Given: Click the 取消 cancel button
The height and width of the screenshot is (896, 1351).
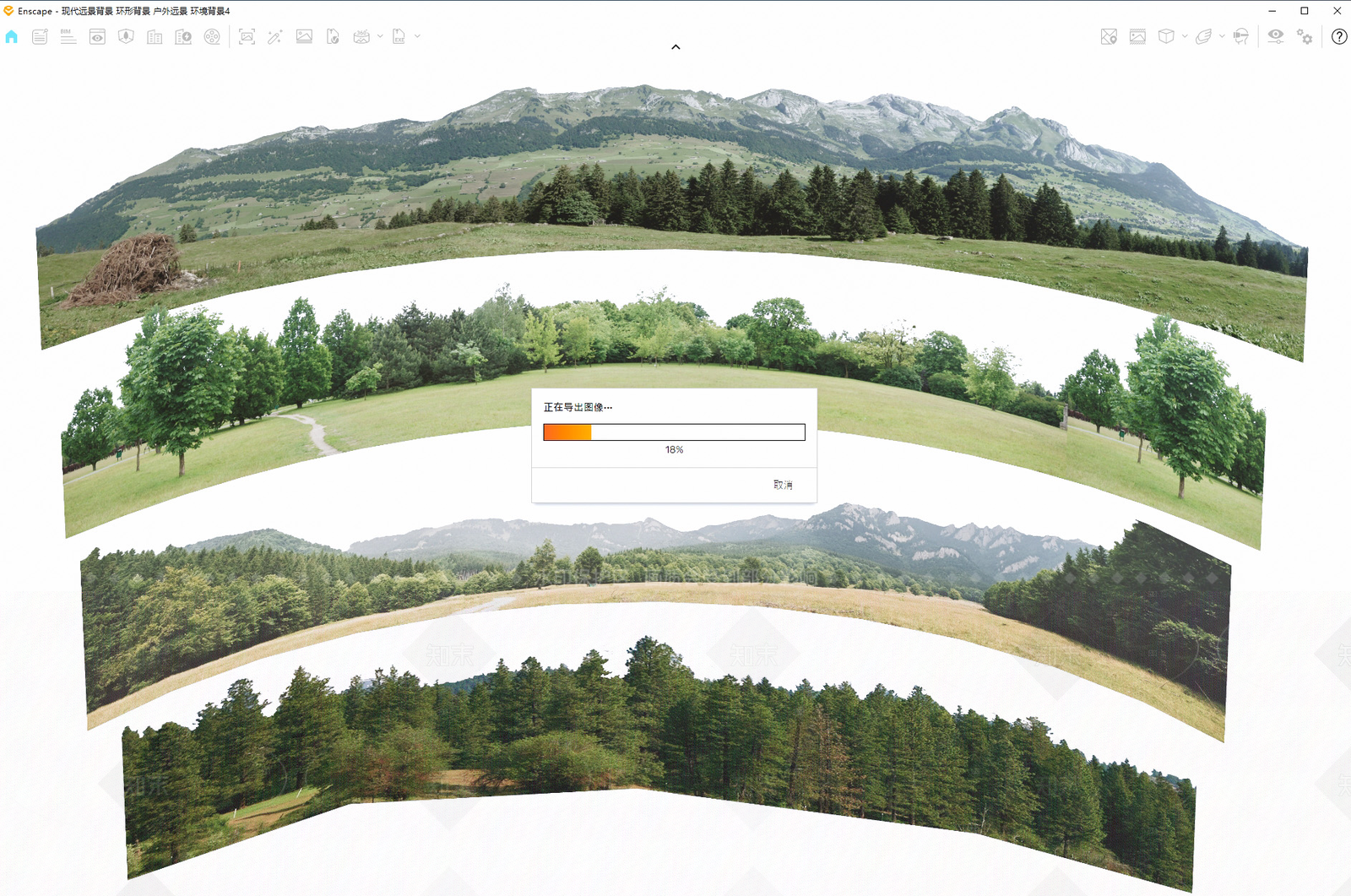Looking at the screenshot, I should (x=783, y=485).
